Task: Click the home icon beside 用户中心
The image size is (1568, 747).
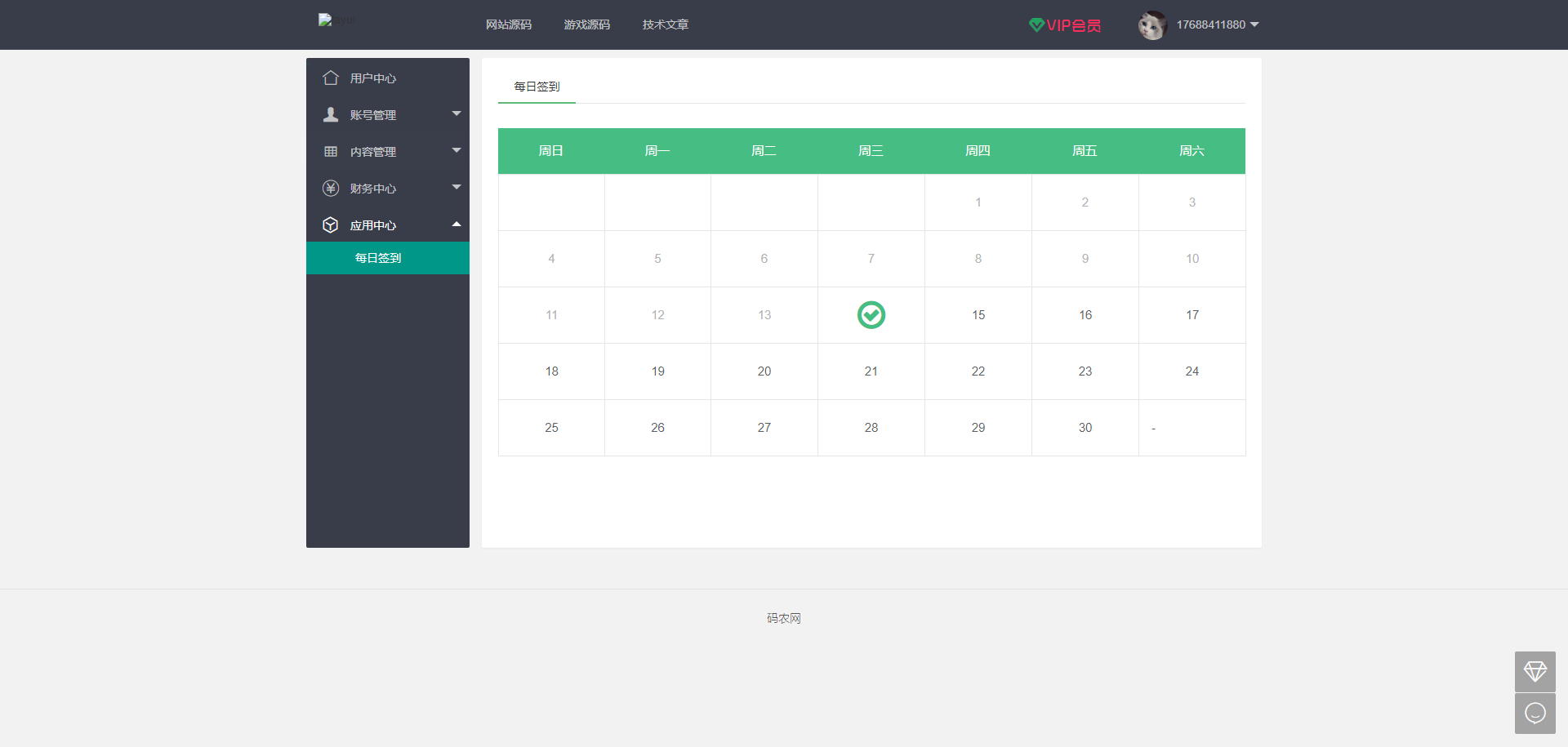Action: 331,78
